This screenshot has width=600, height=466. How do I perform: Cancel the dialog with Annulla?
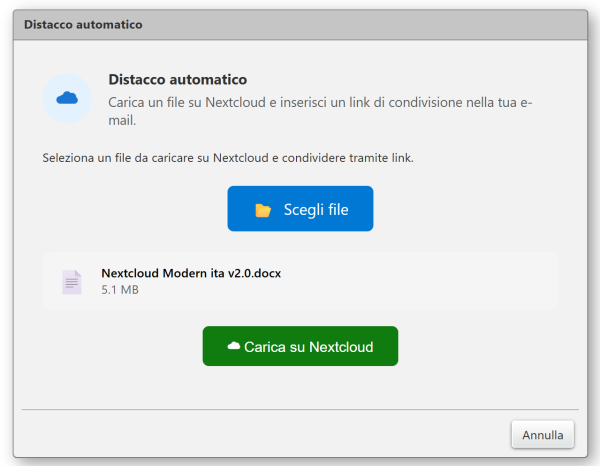point(543,435)
